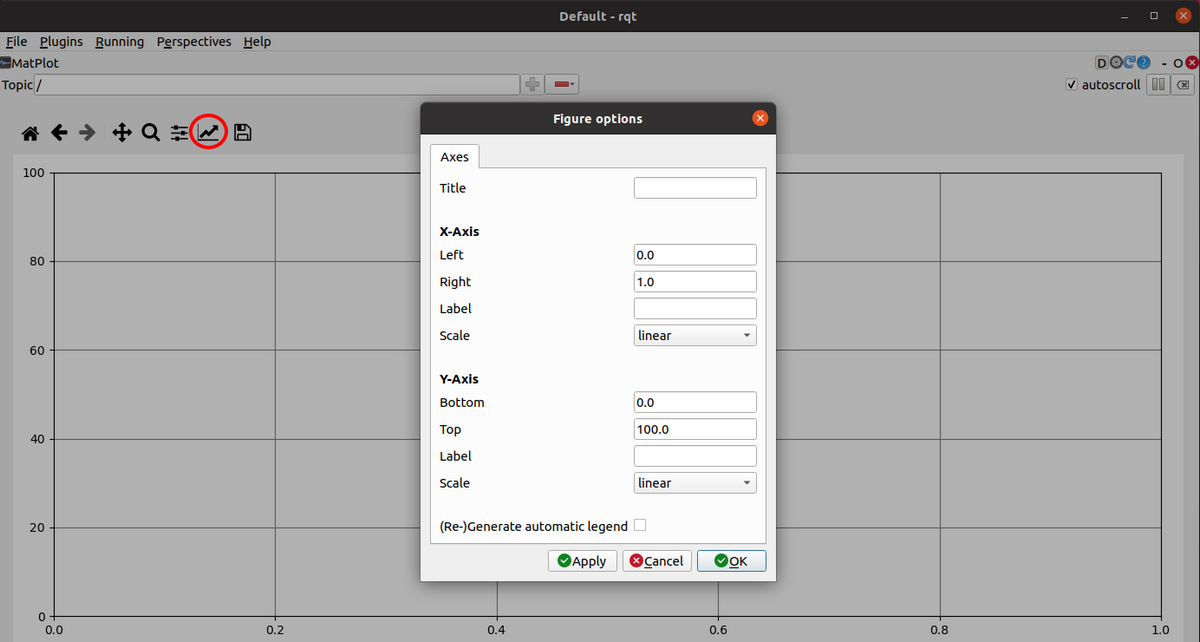Click the Save figure floppy disk icon
The width and height of the screenshot is (1200, 642).
(242, 133)
